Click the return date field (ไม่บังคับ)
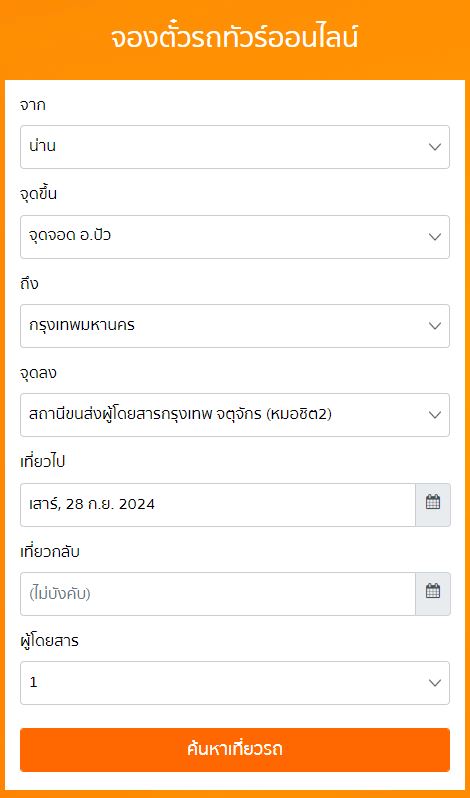This screenshot has width=470, height=798. tap(218, 593)
